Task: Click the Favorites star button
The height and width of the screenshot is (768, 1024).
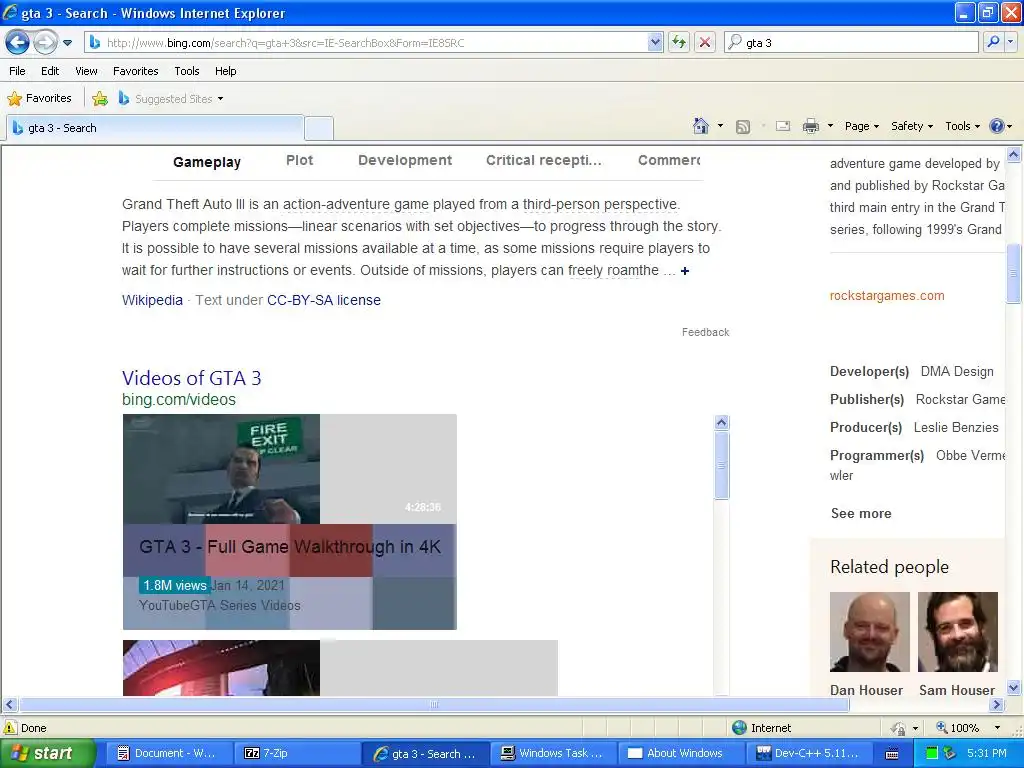Action: pyautogui.click(x=39, y=99)
